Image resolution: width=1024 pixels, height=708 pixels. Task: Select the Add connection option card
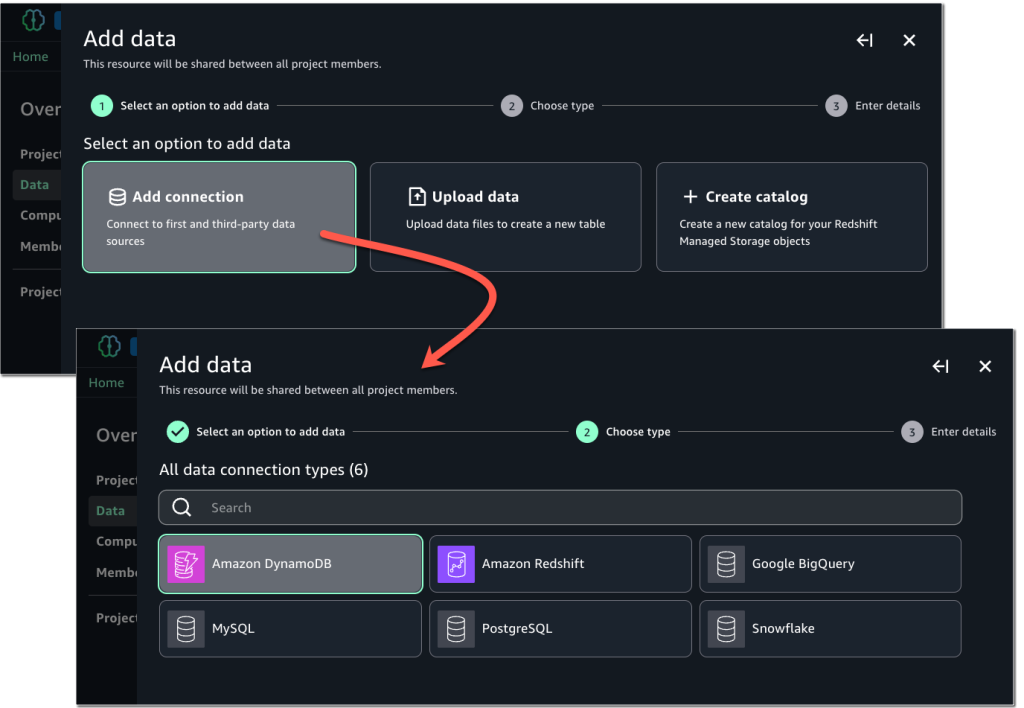tap(219, 217)
